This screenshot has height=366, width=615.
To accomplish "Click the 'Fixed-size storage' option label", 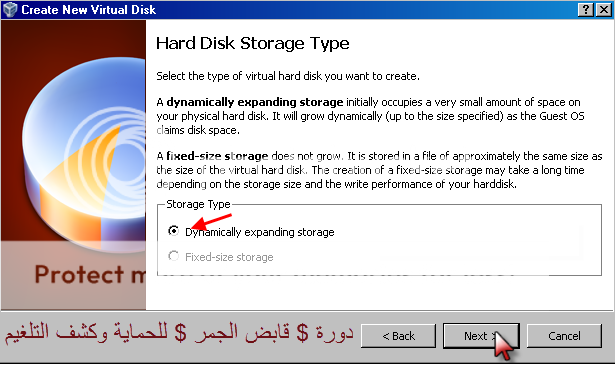I will click(x=229, y=257).
